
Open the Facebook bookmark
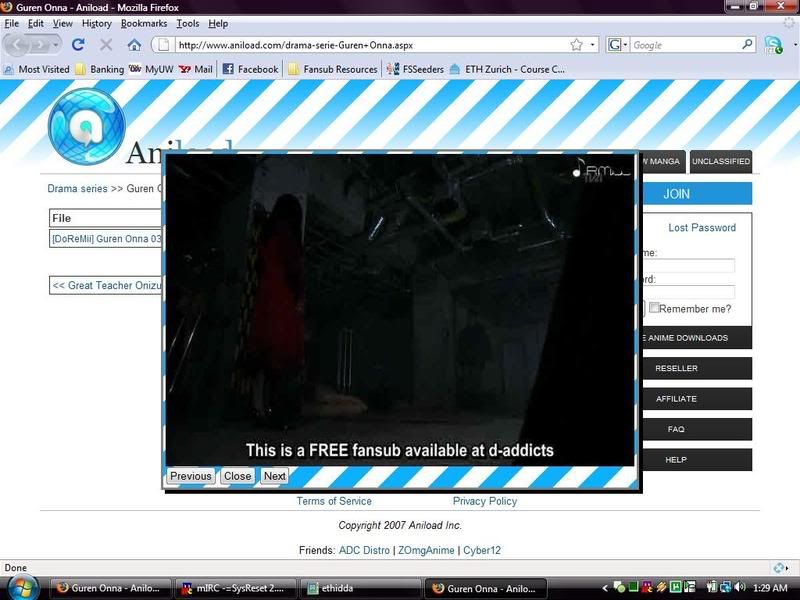[x=251, y=69]
